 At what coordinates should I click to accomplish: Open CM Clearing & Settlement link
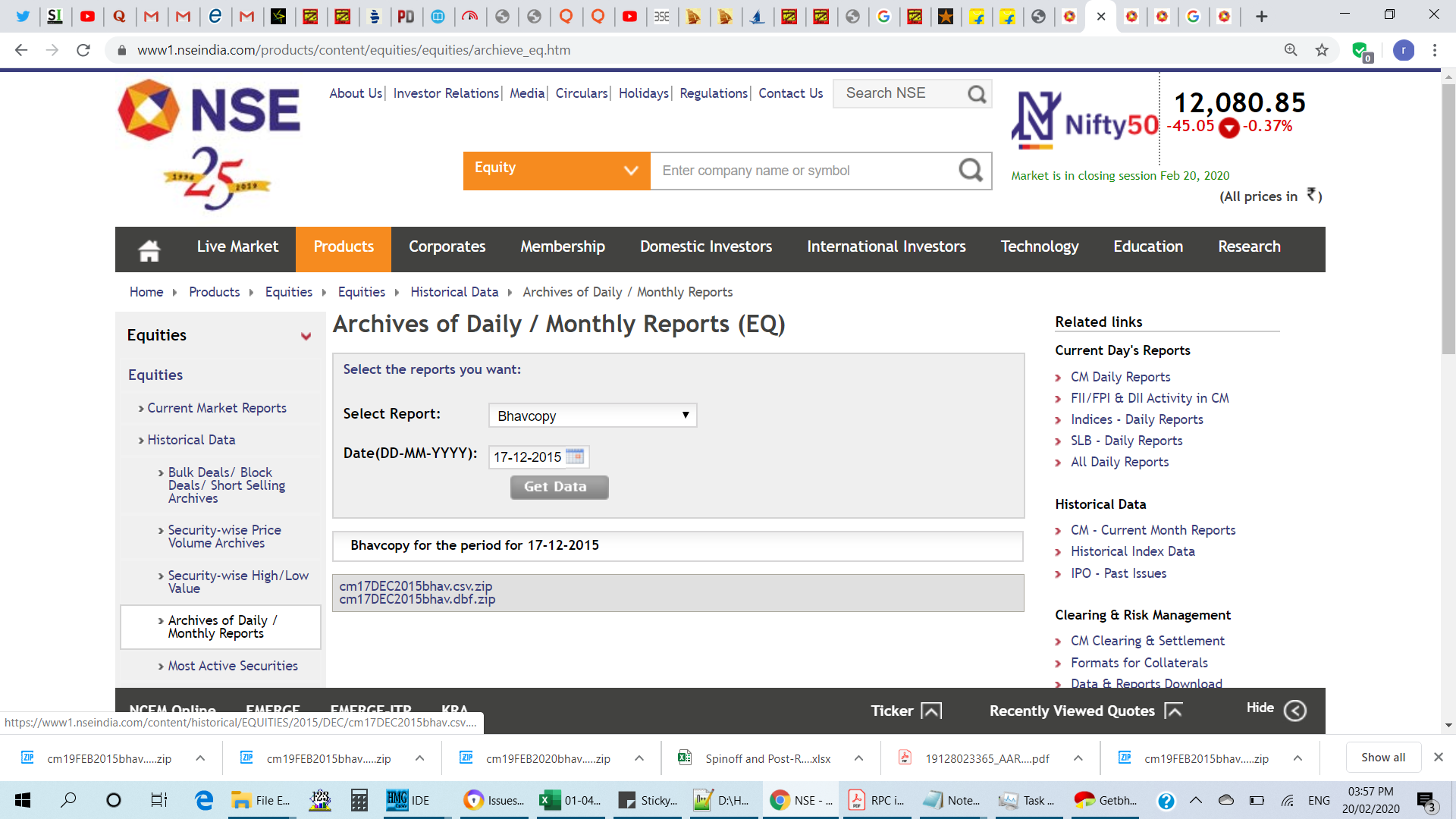pos(1147,641)
